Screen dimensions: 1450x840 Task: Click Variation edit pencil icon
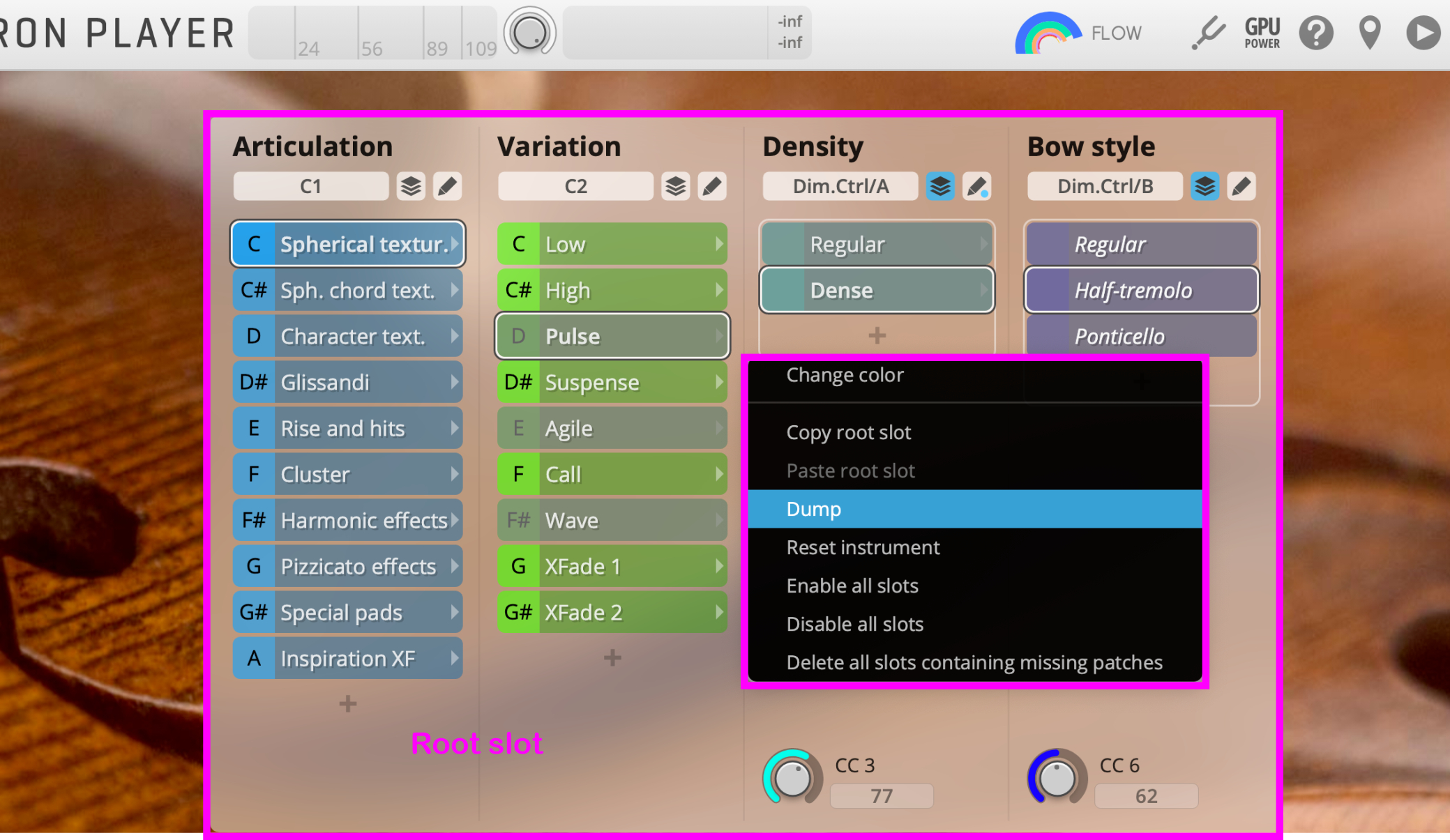pyautogui.click(x=711, y=186)
